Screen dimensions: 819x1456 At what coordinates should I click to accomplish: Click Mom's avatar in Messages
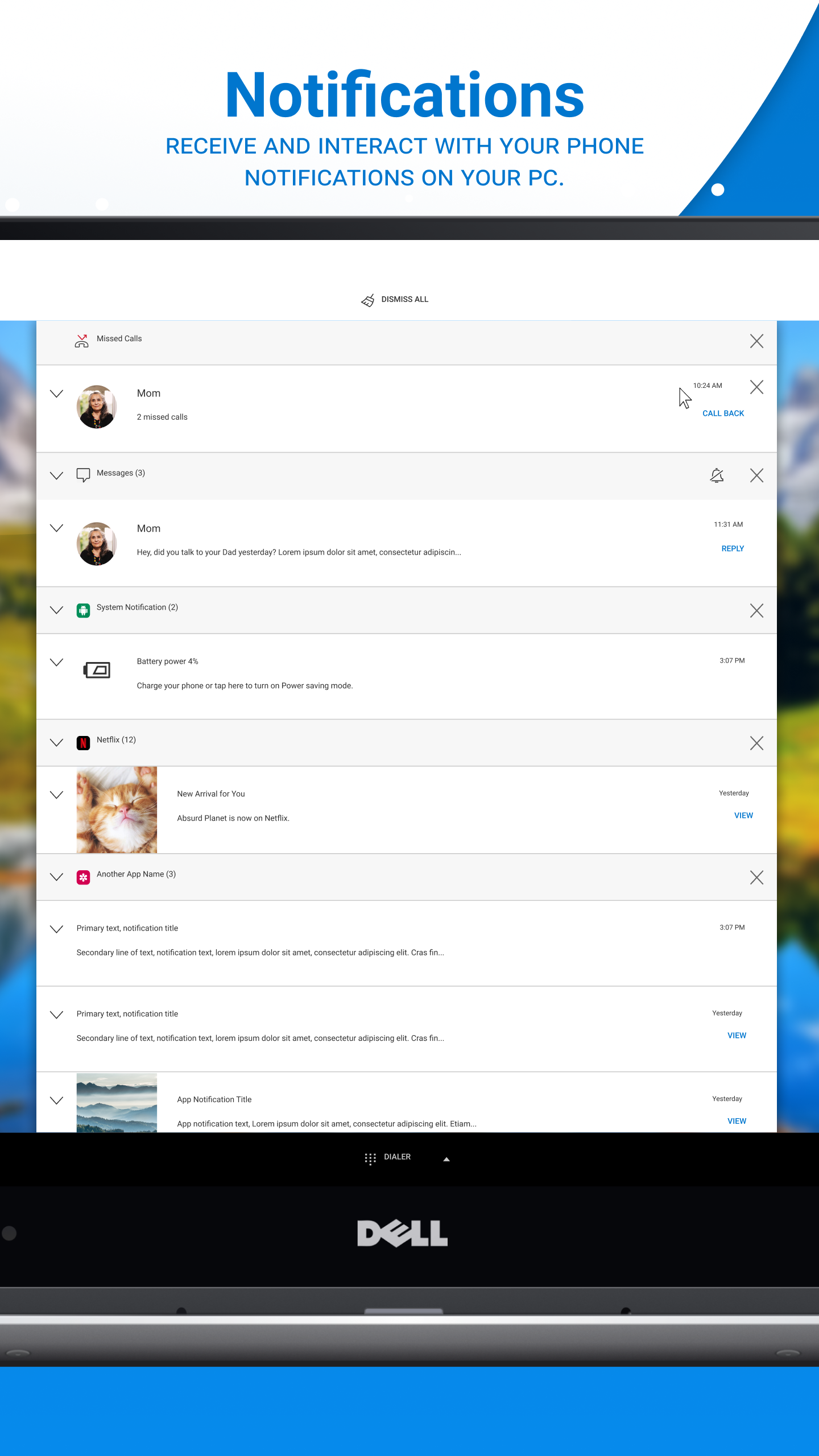97,544
